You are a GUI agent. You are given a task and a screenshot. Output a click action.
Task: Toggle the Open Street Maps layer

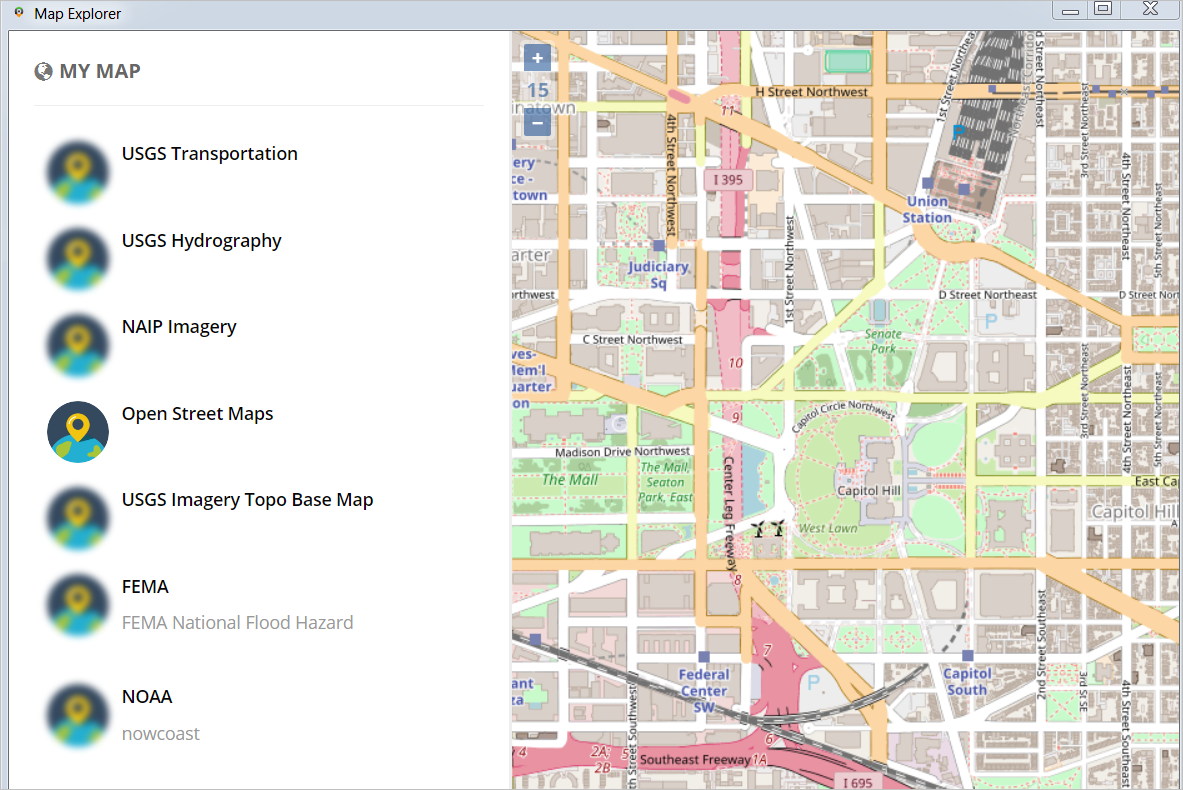[197, 413]
